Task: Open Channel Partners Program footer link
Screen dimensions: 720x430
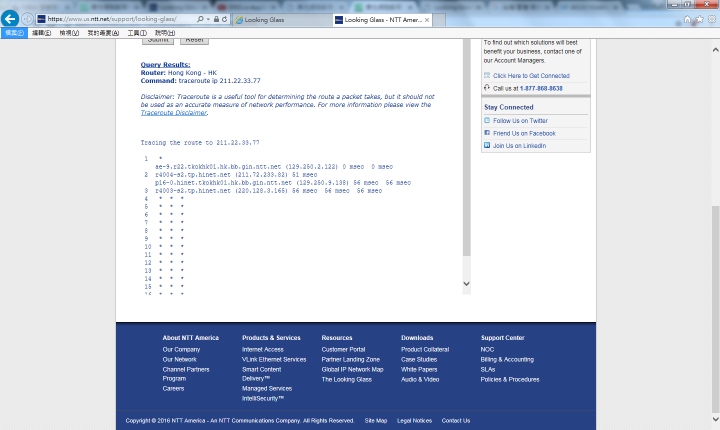Action: tap(186, 374)
